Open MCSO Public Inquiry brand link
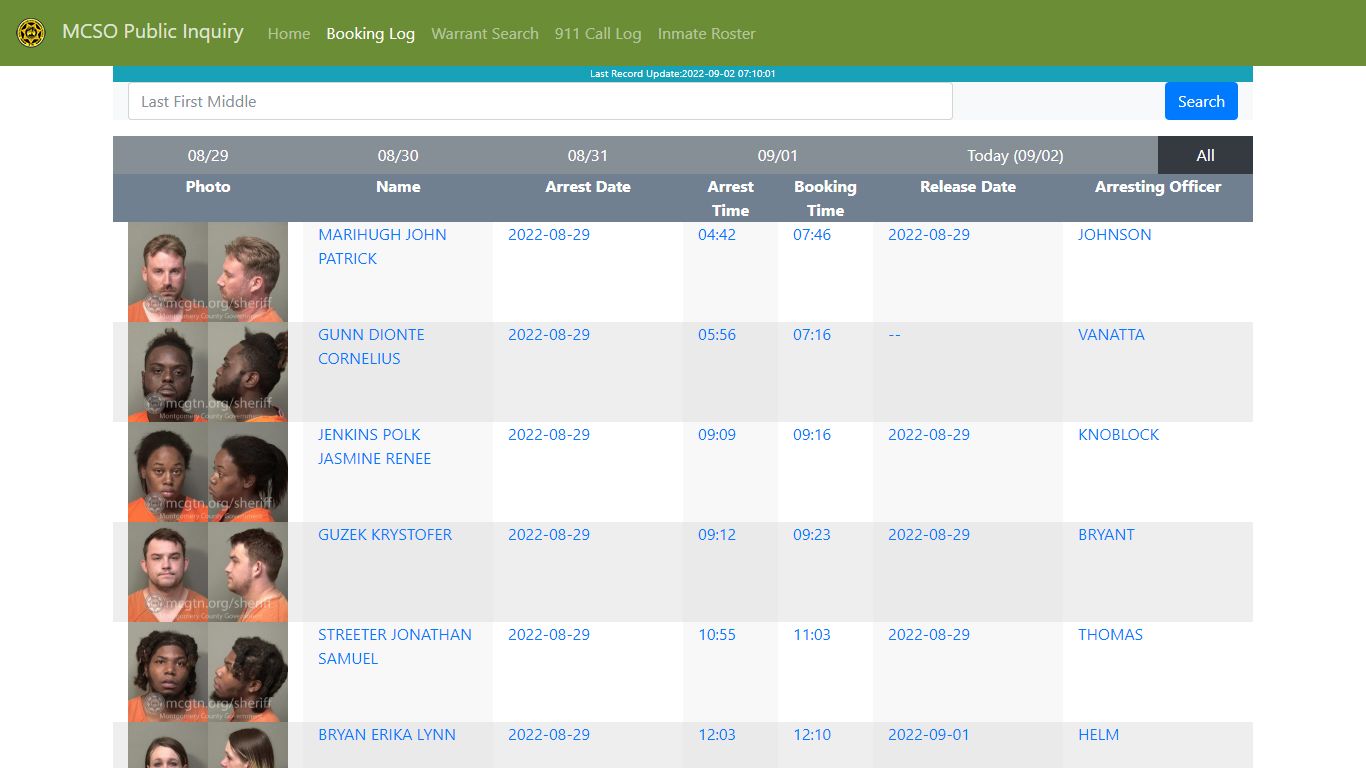 click(x=152, y=32)
